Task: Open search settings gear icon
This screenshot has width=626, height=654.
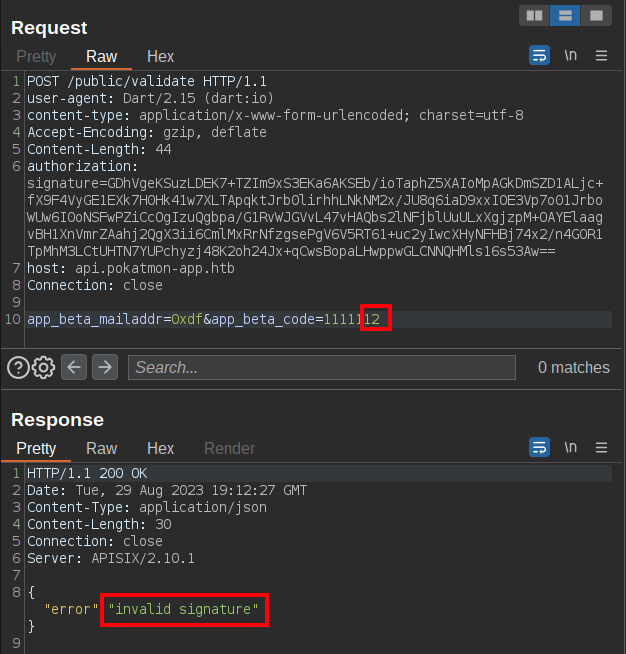Action: coord(43,367)
